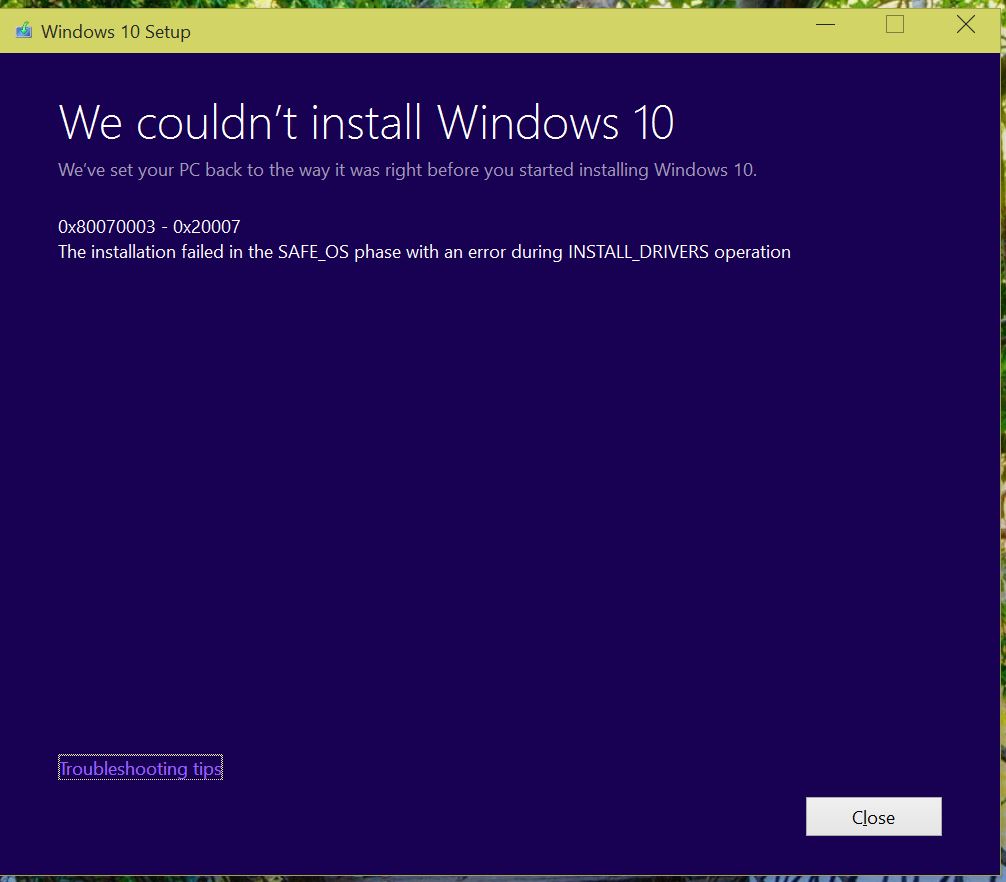This screenshot has height=882, width=1006.
Task: Close the setup window with the X
Action: pyautogui.click(x=965, y=25)
